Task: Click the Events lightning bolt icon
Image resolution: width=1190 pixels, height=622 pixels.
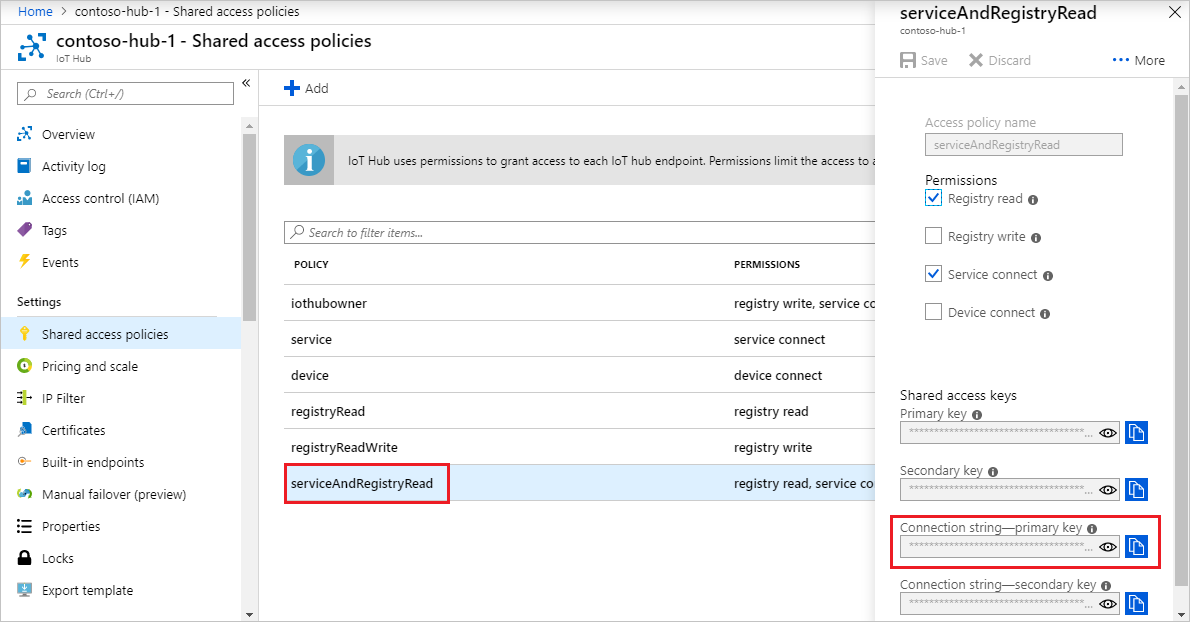Action: click(24, 262)
